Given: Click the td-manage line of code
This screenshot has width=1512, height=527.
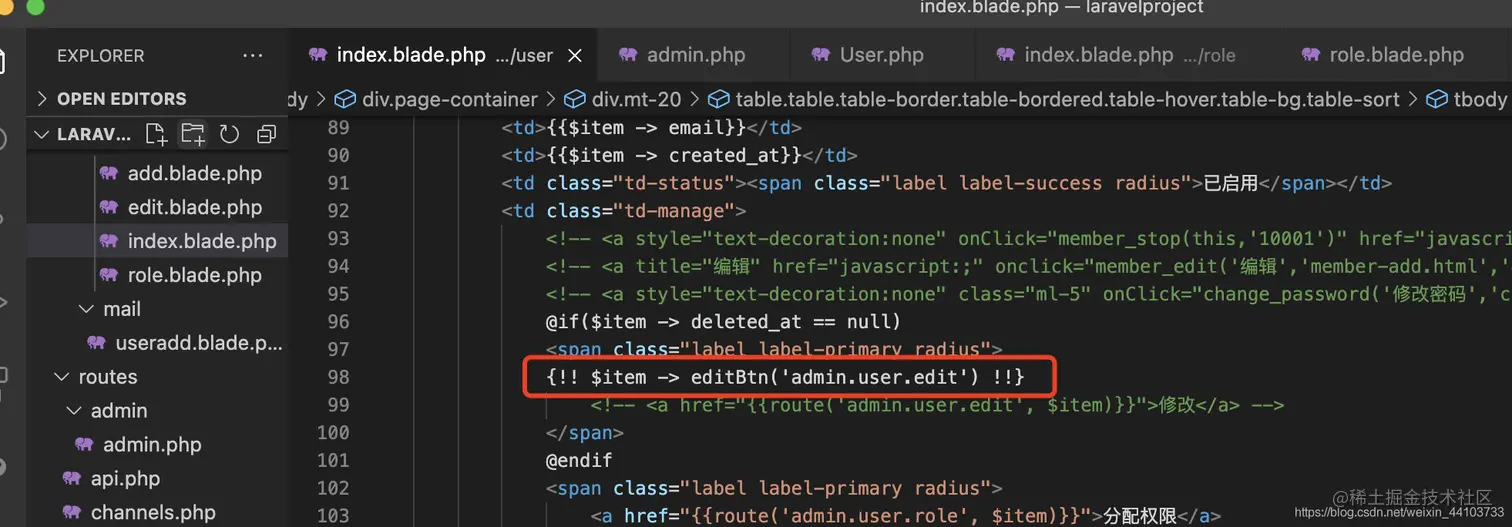Looking at the screenshot, I should (624, 211).
